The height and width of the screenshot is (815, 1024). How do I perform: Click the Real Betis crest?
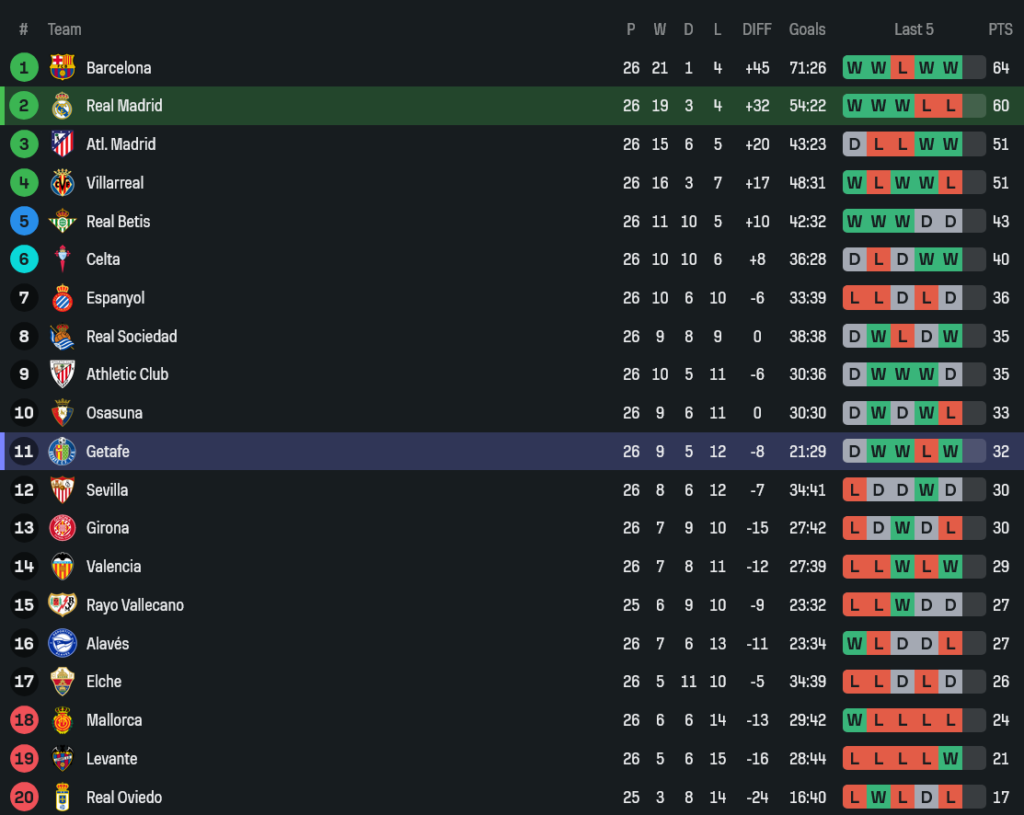coord(62,221)
